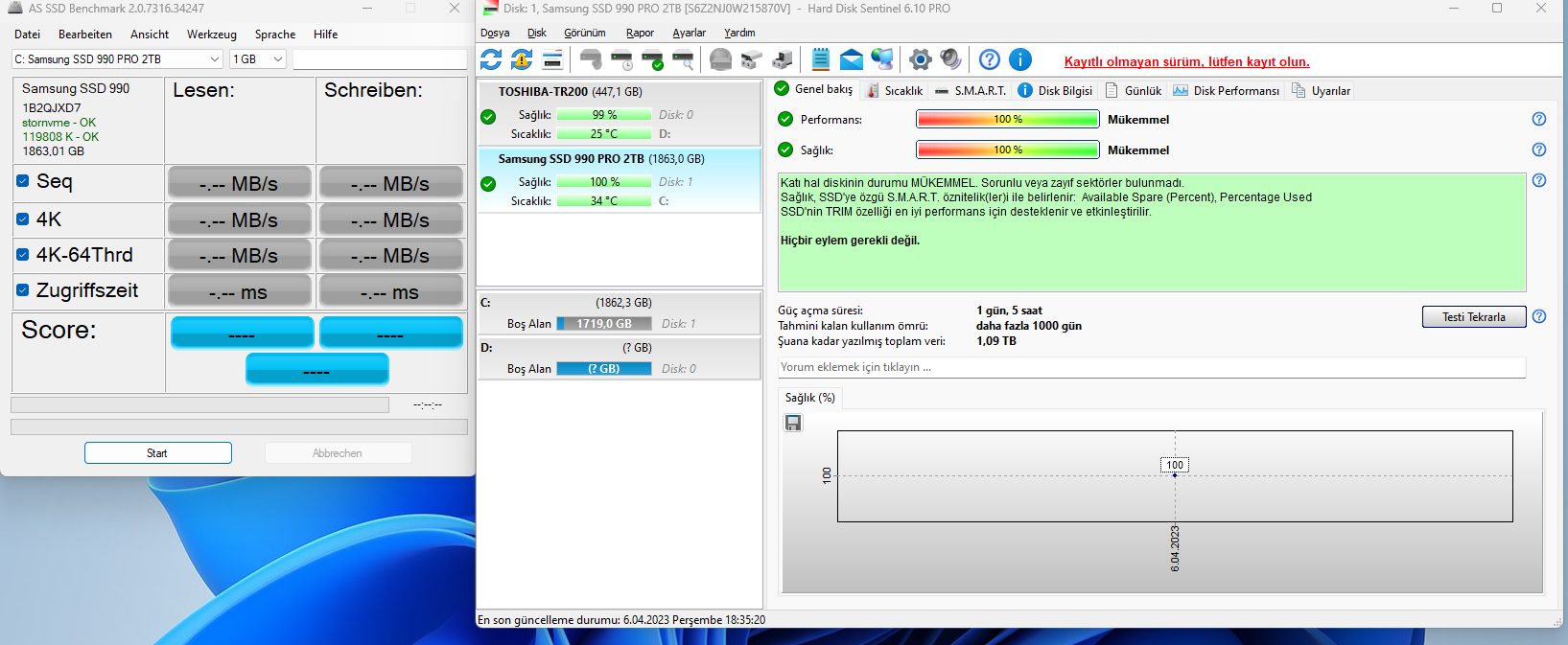Click the computer tower and cubes toolbar icon

coord(783,59)
